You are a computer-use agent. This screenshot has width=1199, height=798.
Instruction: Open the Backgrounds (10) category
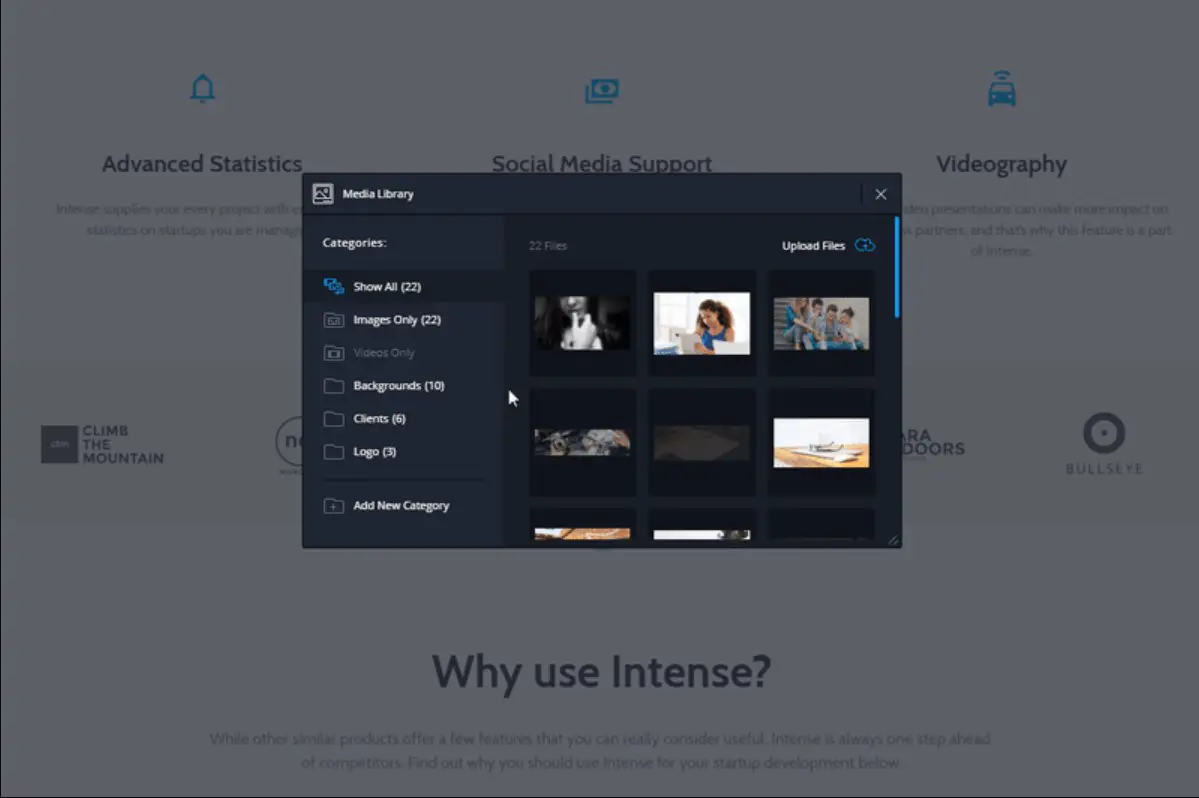[x=398, y=386]
